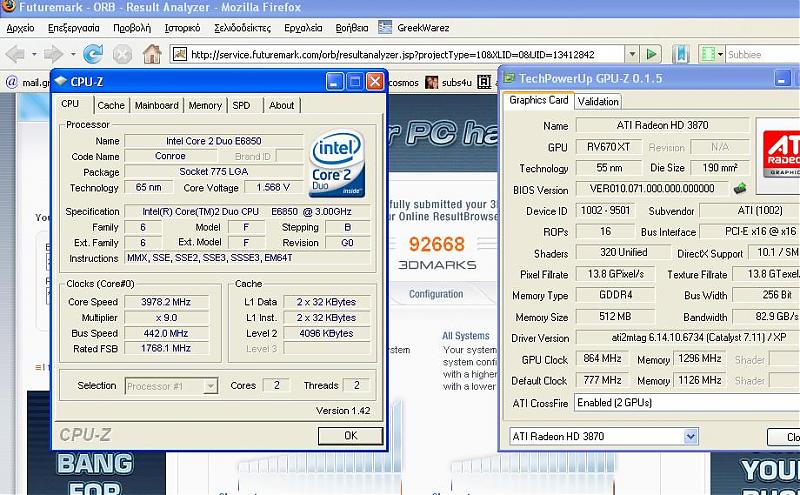
Task: Click the GPU Clock value 864 MHz
Action: tap(602, 358)
